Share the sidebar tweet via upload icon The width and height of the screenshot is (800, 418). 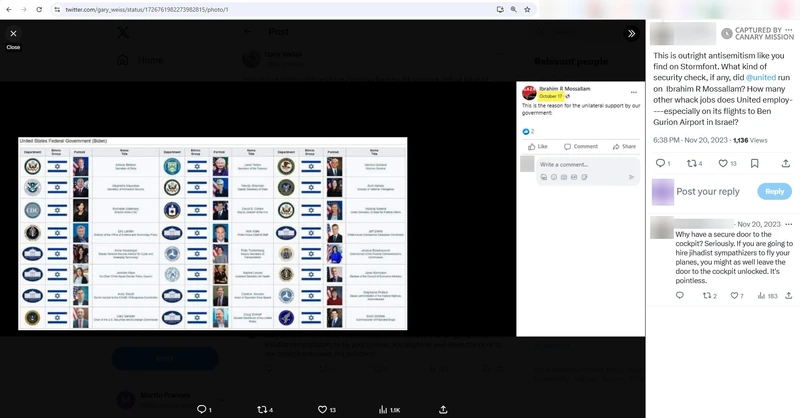786,163
